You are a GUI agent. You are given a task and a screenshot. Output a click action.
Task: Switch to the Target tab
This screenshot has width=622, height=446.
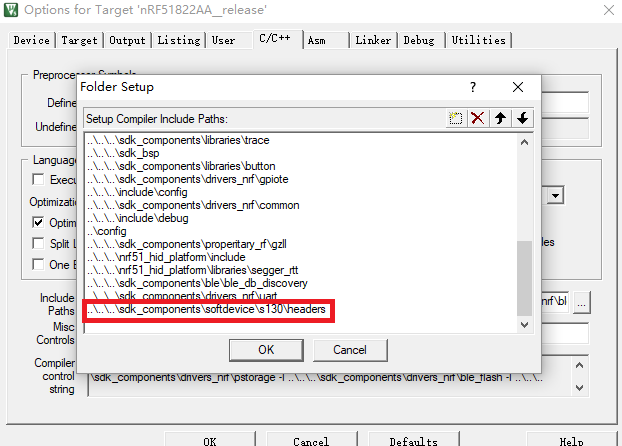tap(79, 40)
